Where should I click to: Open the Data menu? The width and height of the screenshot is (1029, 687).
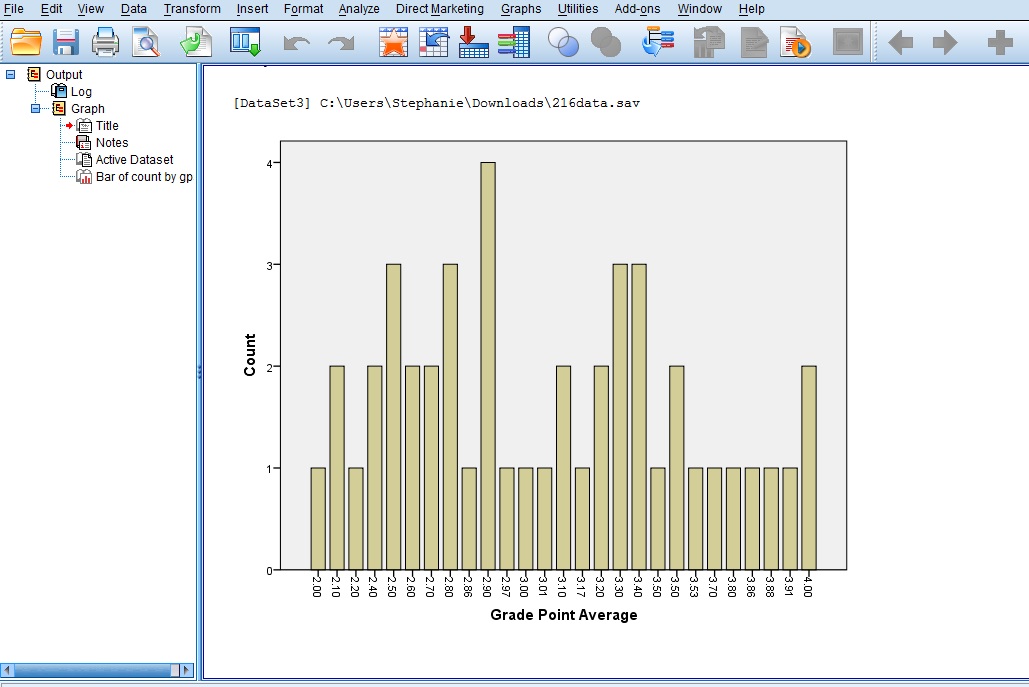coord(133,9)
